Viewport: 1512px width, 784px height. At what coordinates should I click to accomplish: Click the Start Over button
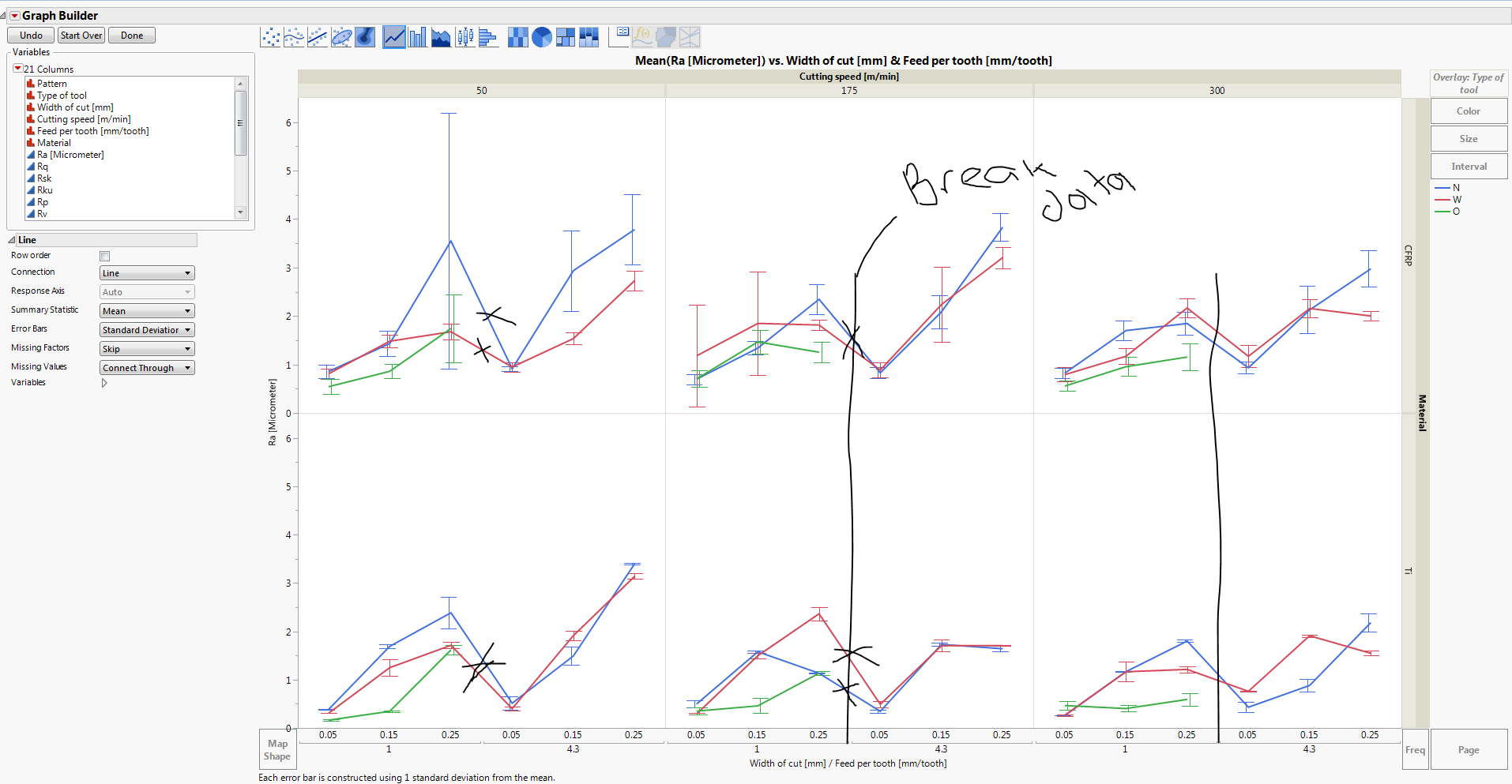[x=81, y=35]
